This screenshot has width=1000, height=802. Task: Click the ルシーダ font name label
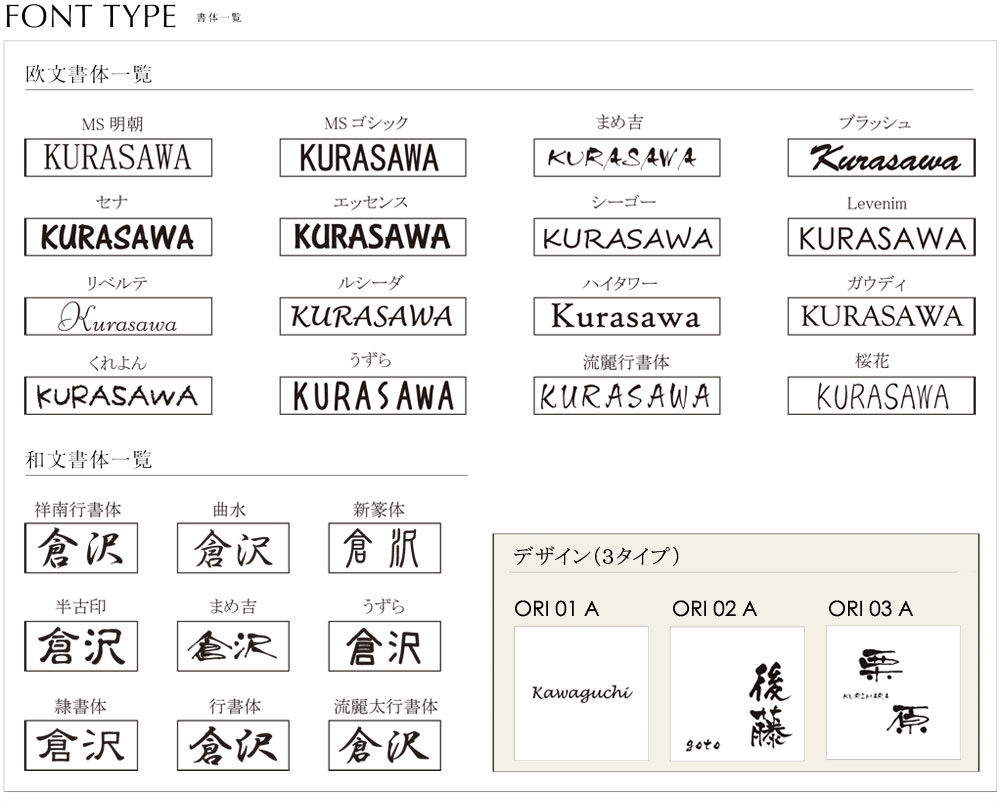click(370, 282)
